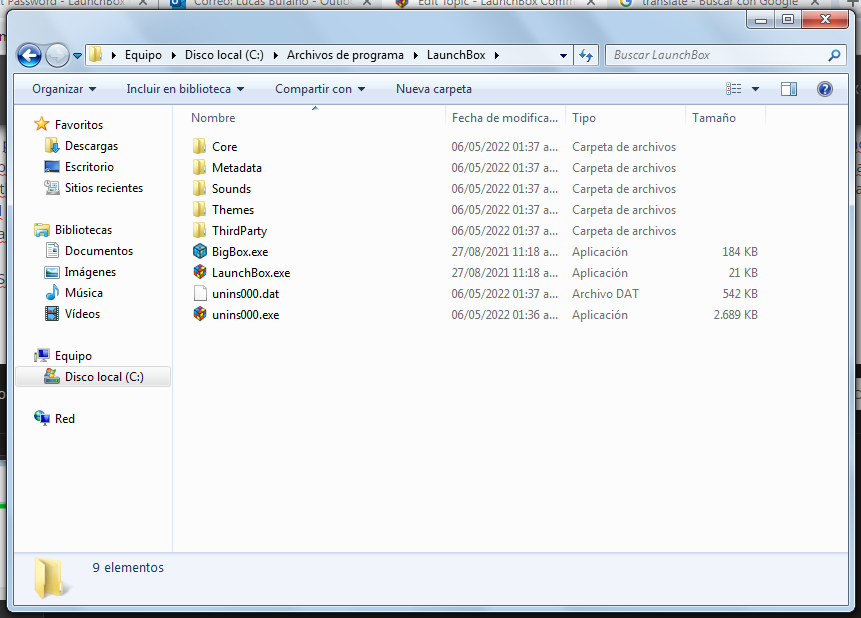This screenshot has height=618, width=861.
Task: Click the Vídeos film icon
Action: (52, 314)
